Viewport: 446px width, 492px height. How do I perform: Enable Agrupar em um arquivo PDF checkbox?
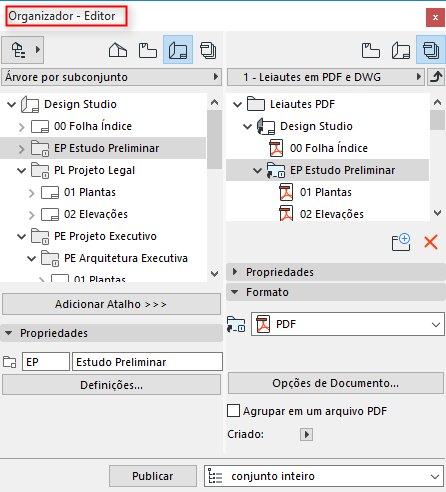tap(233, 411)
